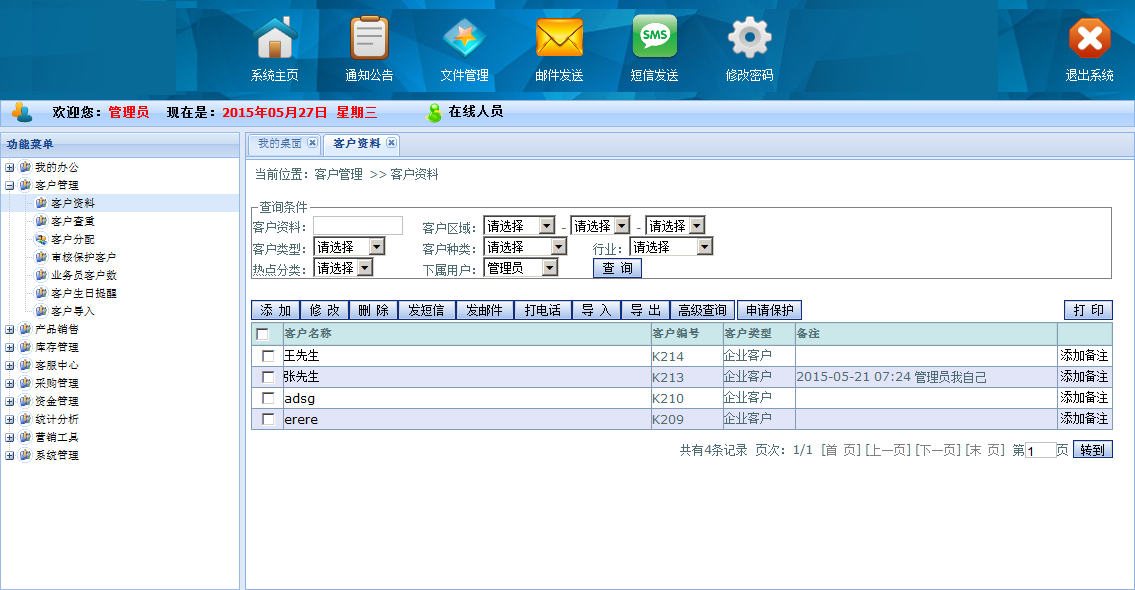
Task: Tick the checkbox beside 张先生
Action: point(268,377)
